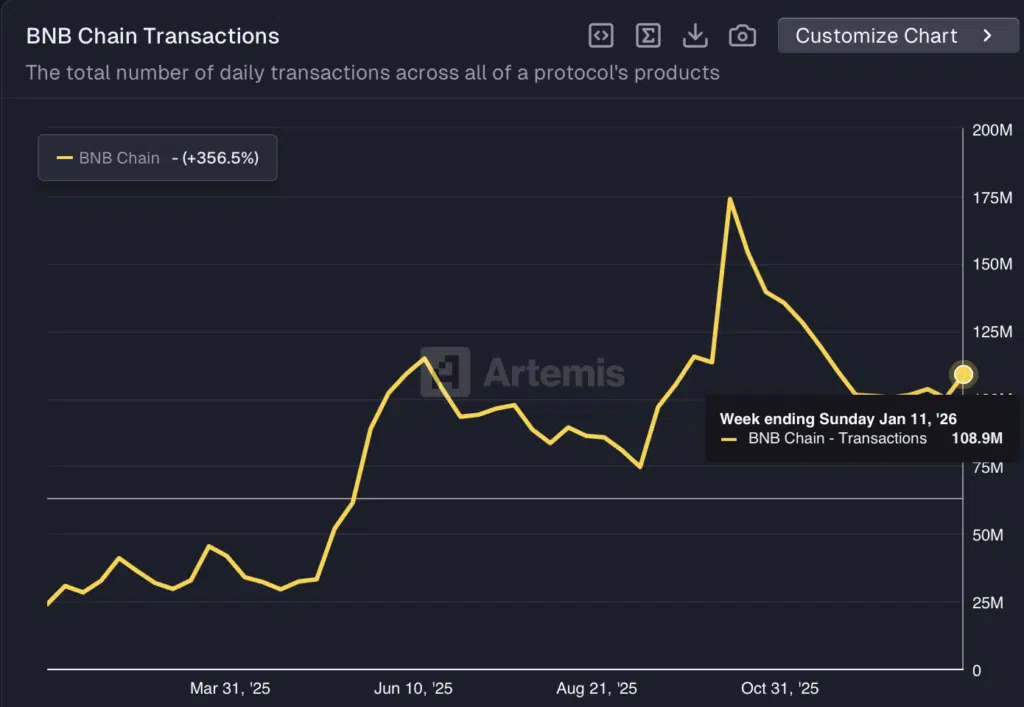1024x707 pixels.
Task: Click the Artemis watermark logo icon
Action: point(446,373)
